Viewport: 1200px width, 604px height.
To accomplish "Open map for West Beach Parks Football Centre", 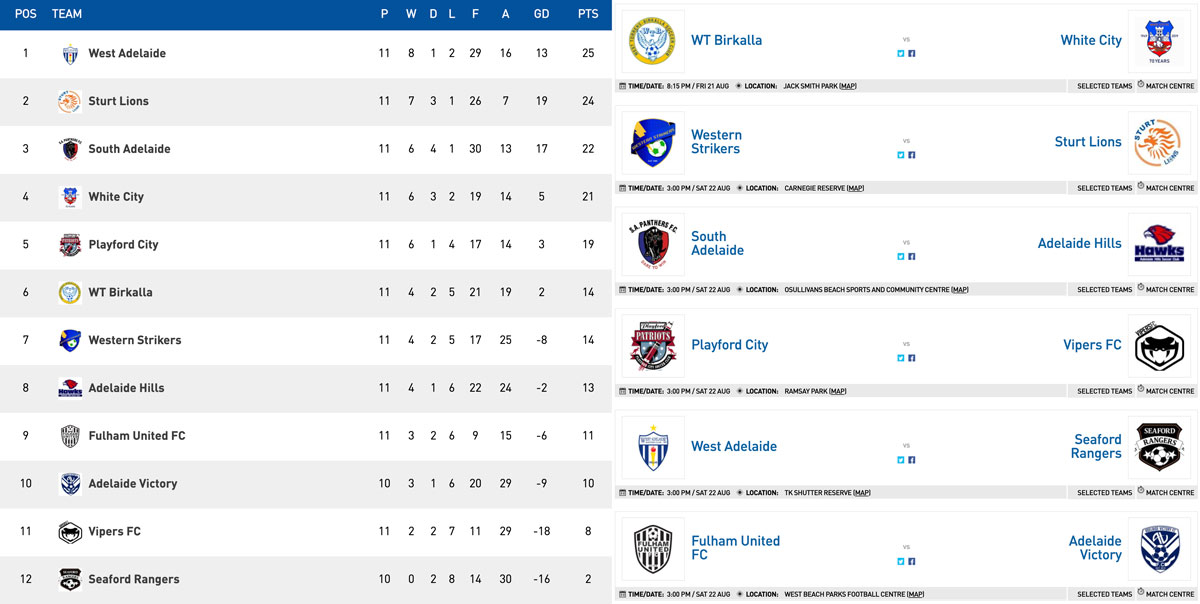I will (x=915, y=594).
